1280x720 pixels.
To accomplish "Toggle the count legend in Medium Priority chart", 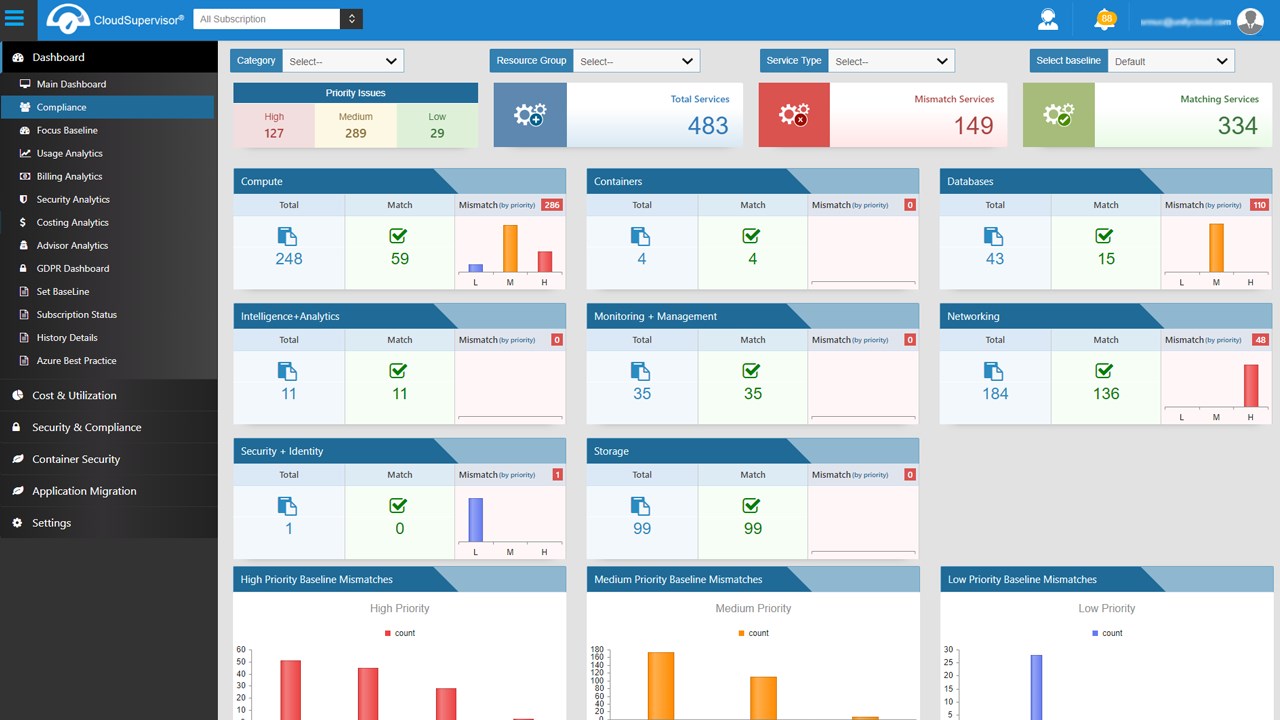I will [754, 633].
